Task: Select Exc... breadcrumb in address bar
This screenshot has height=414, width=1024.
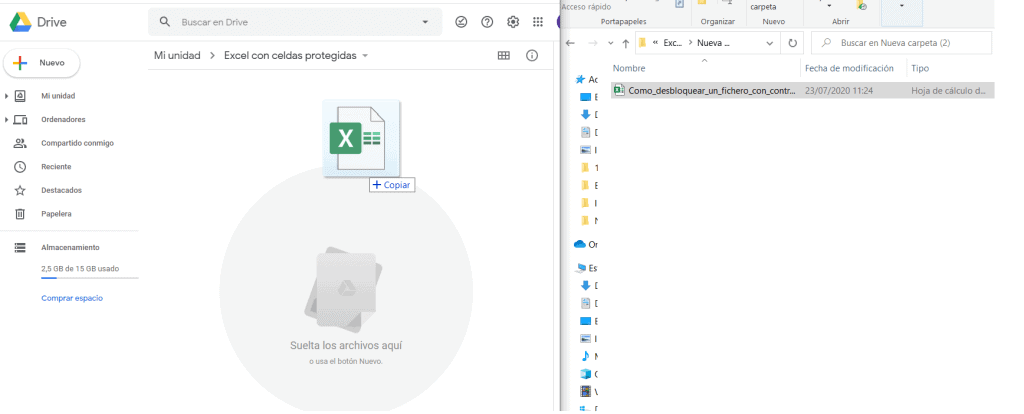Action: point(672,43)
